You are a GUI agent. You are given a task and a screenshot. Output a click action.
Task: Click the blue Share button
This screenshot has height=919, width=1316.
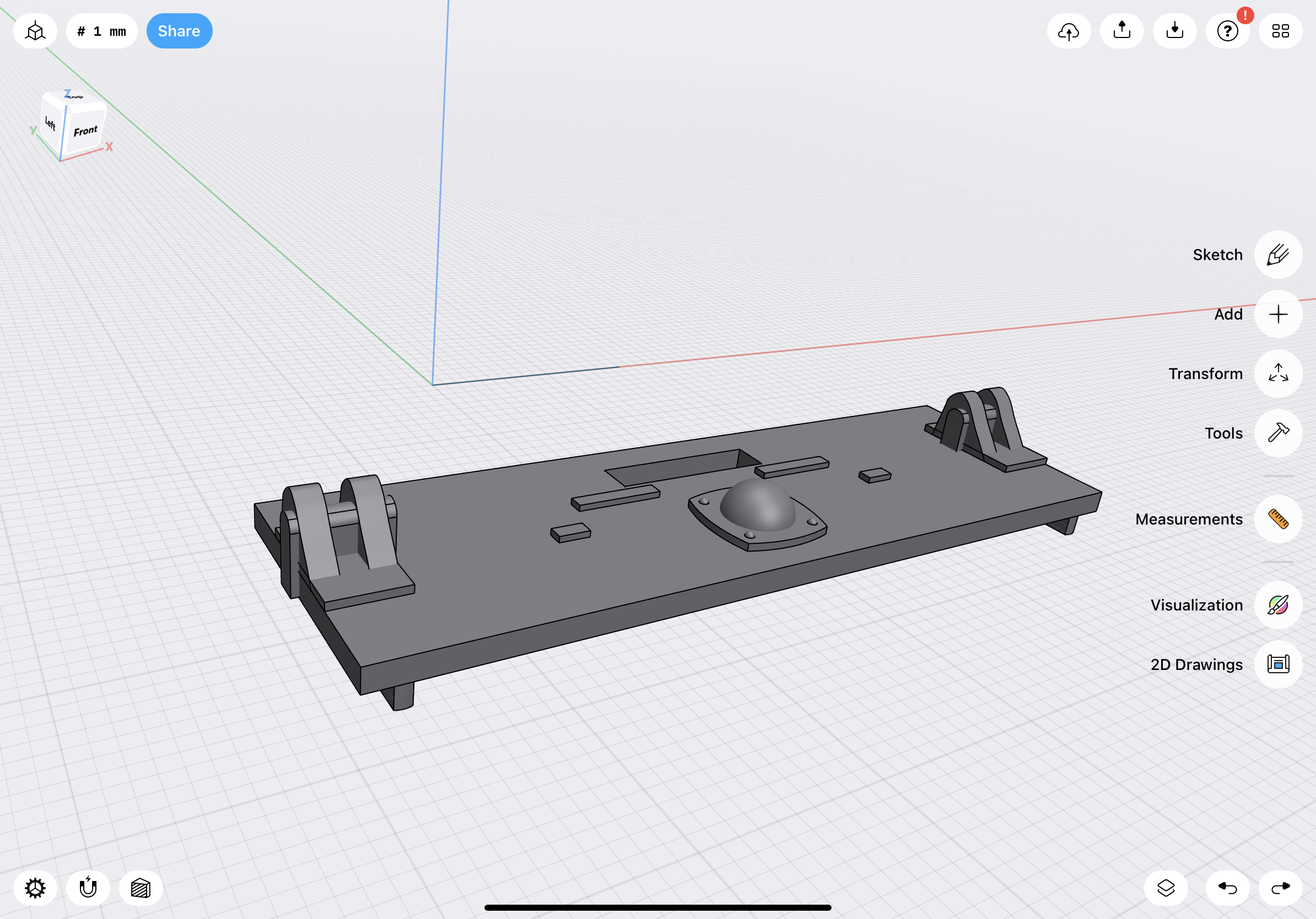coord(180,31)
